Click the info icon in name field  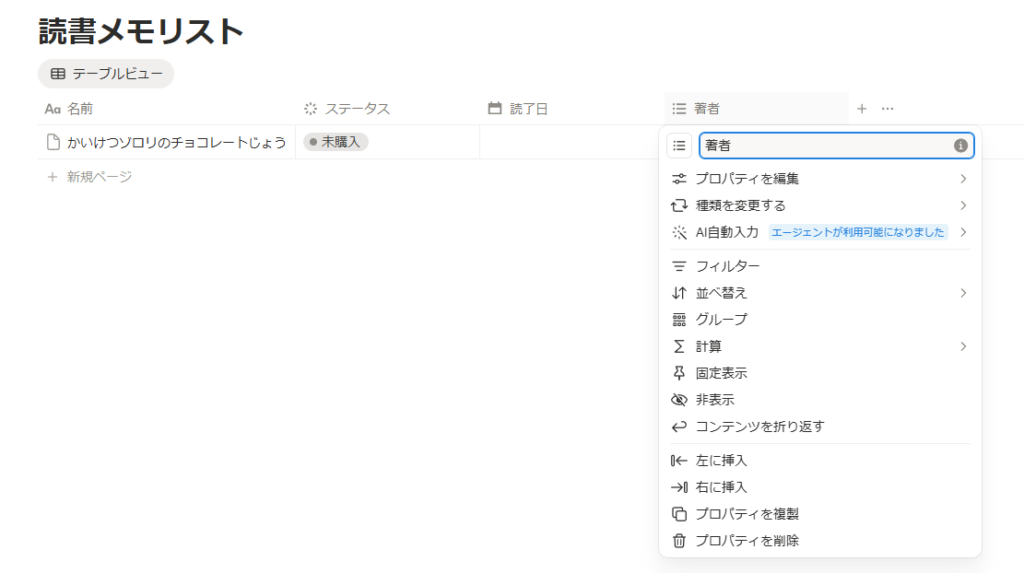point(960,146)
